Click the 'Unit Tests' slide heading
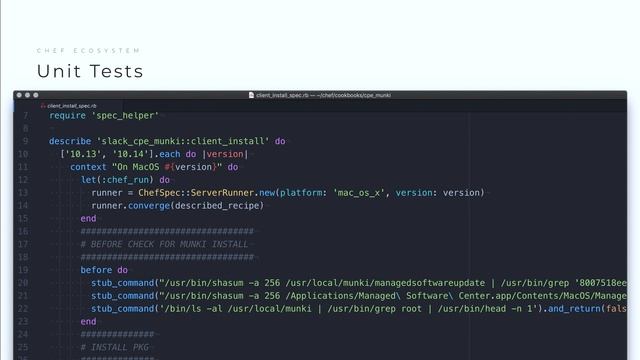This screenshot has width=640, height=360. [90, 71]
